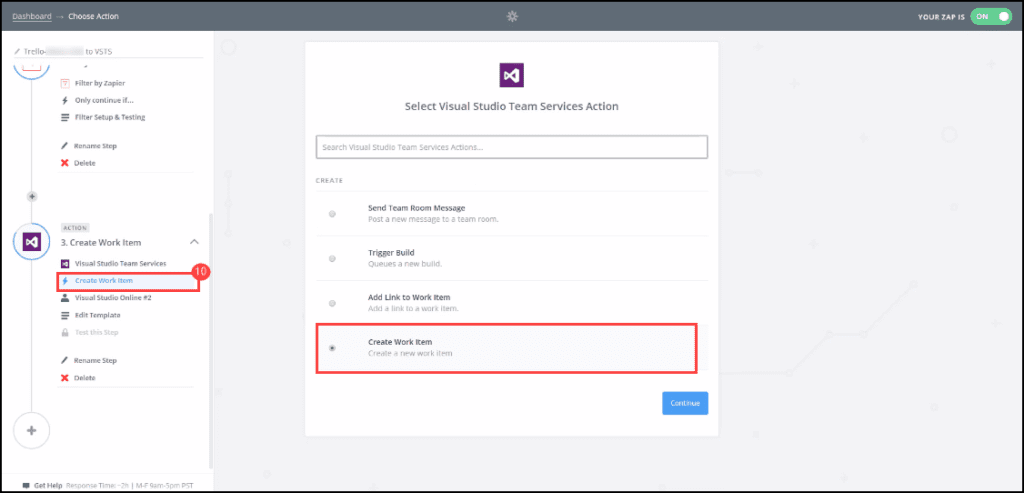1024x493 pixels.
Task: Focus the Search Visual Studio Team Services Actions field
Action: click(x=511, y=147)
